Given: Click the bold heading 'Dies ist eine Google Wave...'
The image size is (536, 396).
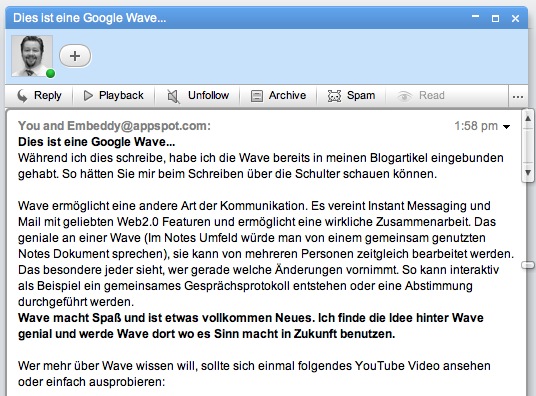Looking at the screenshot, I should pos(96,142).
